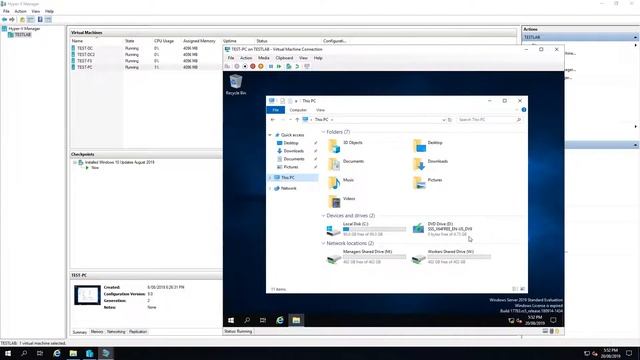The image size is (640, 360).
Task: Click the Turn Off icon in VM toolbar
Action: (244, 67)
